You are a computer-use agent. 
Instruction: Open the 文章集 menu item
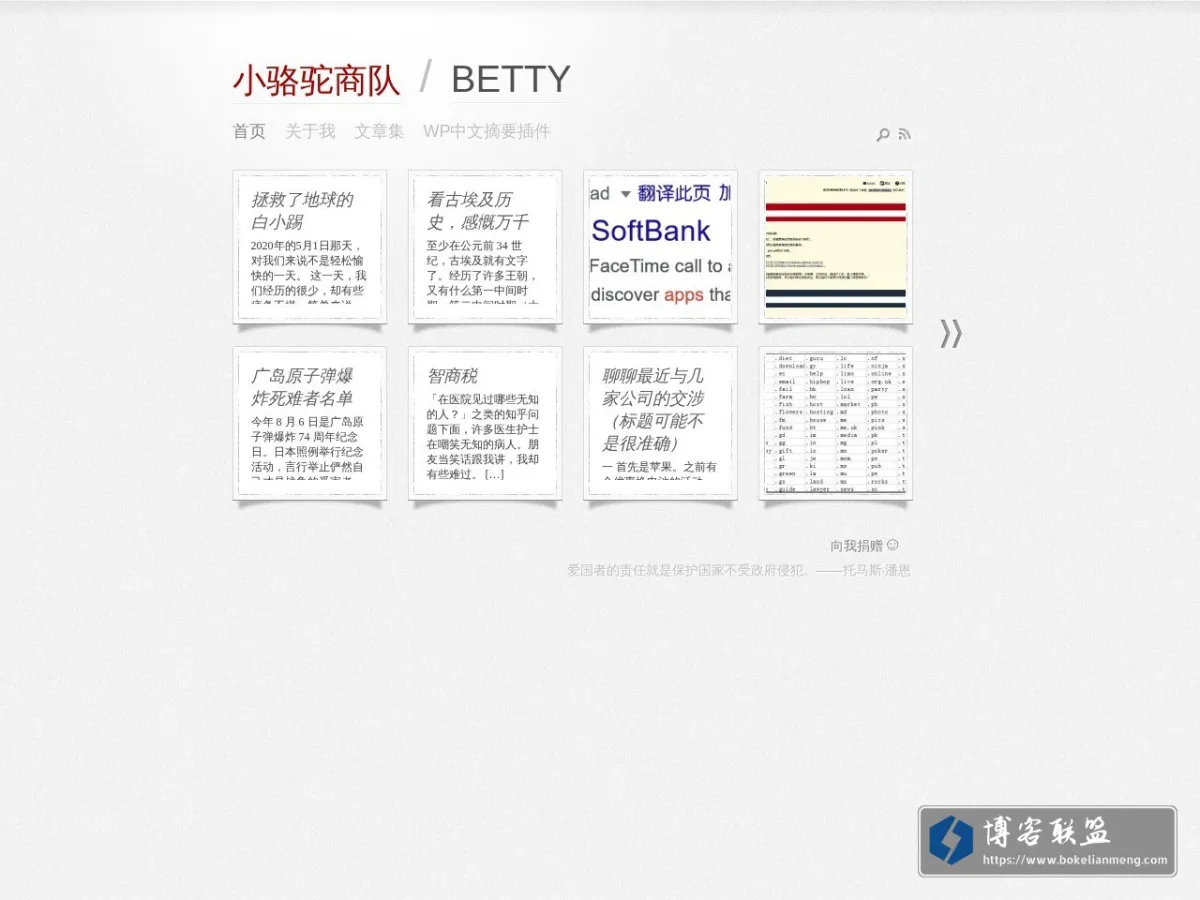coord(379,131)
